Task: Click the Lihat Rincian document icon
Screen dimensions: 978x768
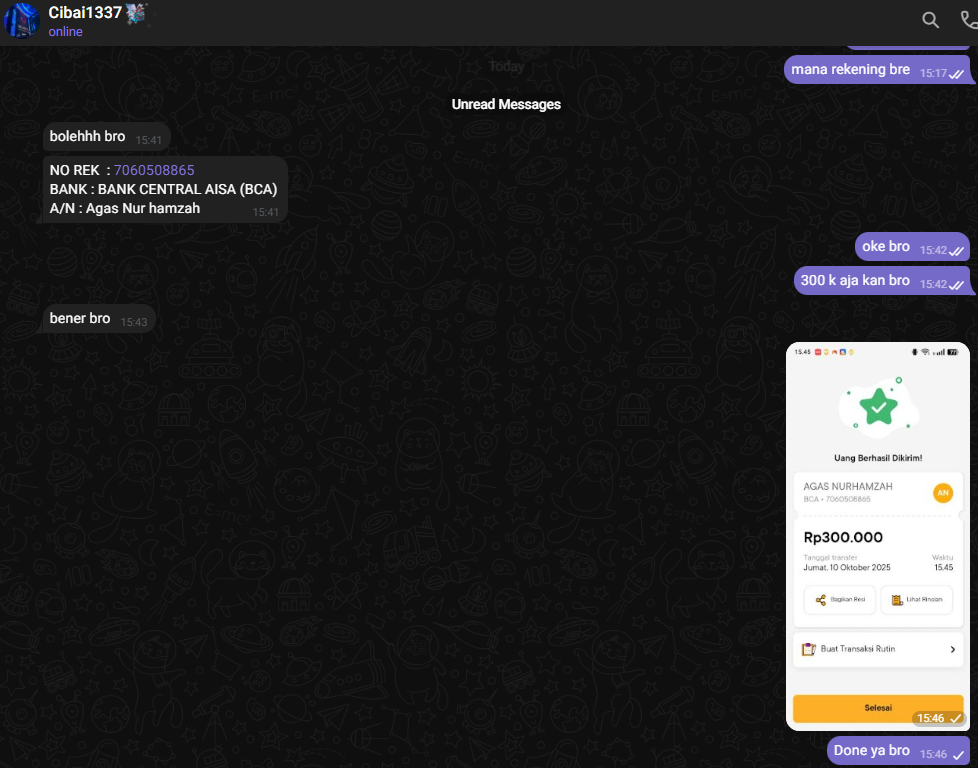Action: click(x=898, y=600)
